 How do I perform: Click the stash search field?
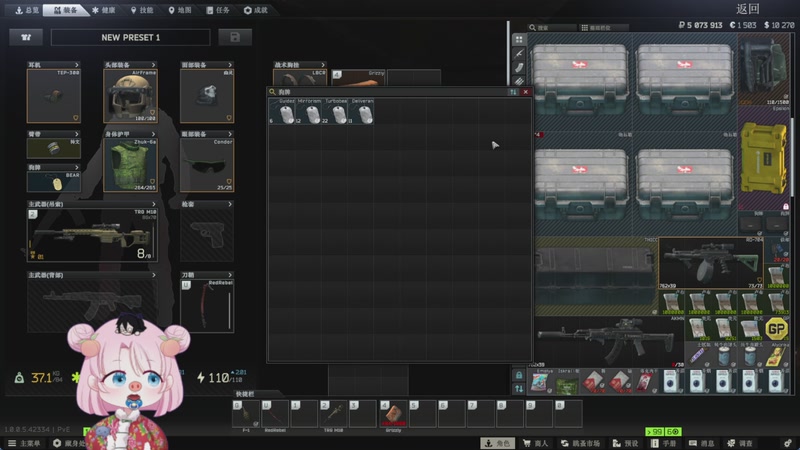point(552,28)
